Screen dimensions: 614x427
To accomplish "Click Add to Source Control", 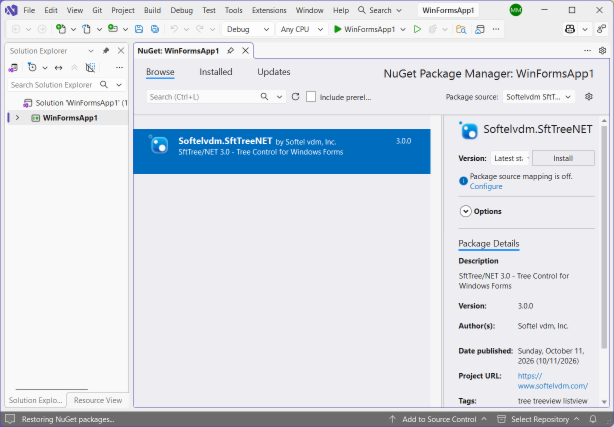I will 439,419.
